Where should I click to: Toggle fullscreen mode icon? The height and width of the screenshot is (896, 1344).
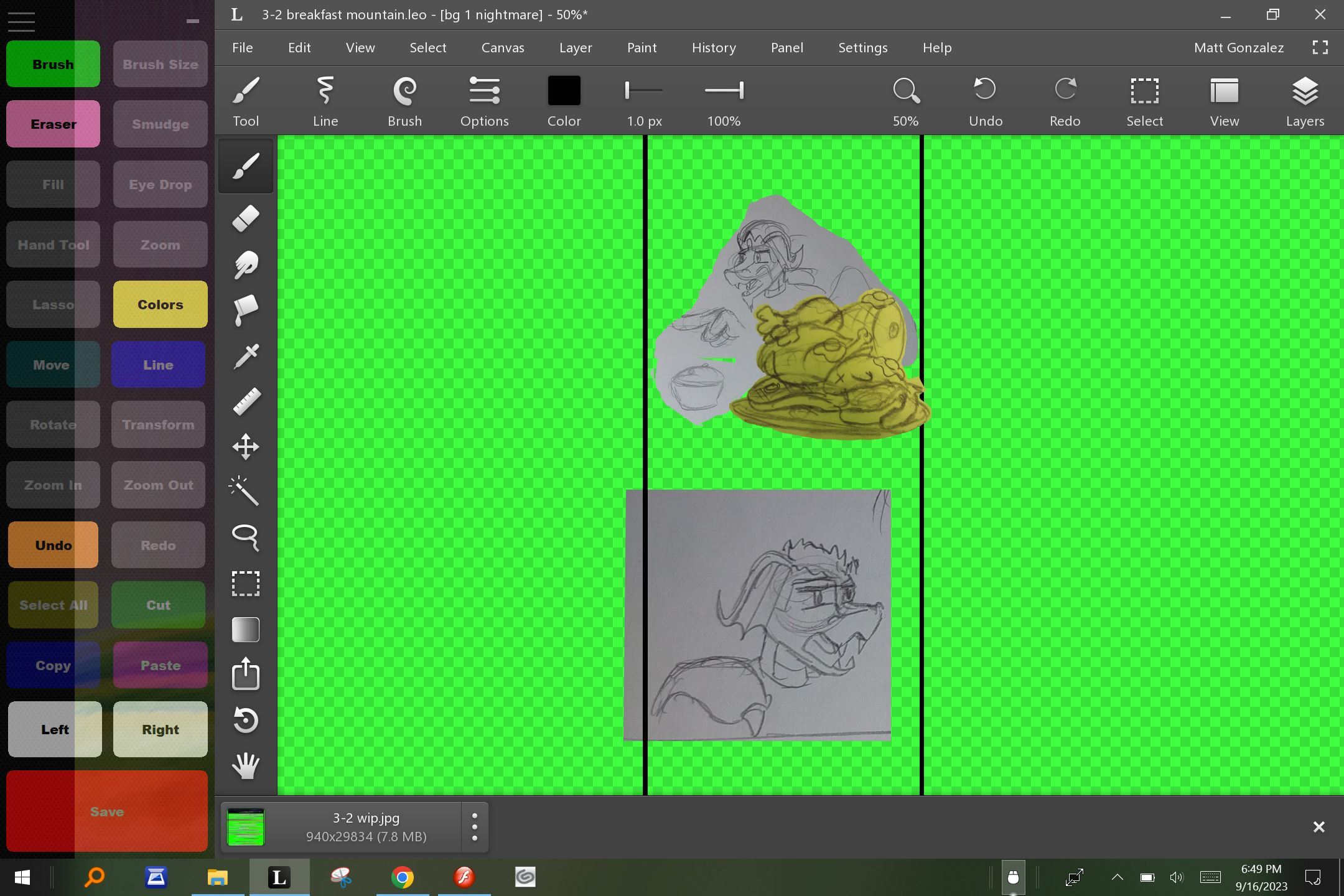pos(1320,48)
